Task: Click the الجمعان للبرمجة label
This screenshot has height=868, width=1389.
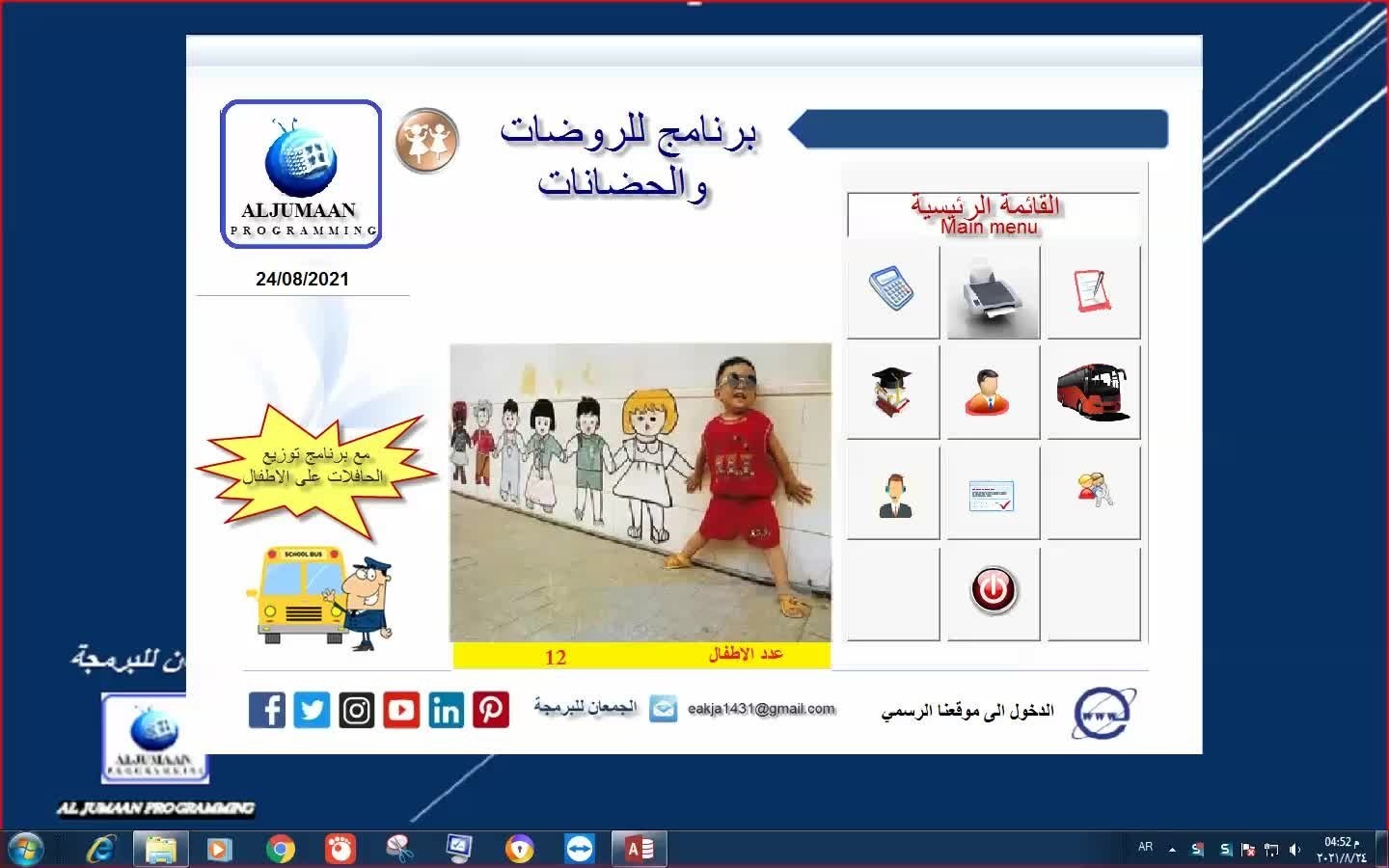Action: coord(586,708)
